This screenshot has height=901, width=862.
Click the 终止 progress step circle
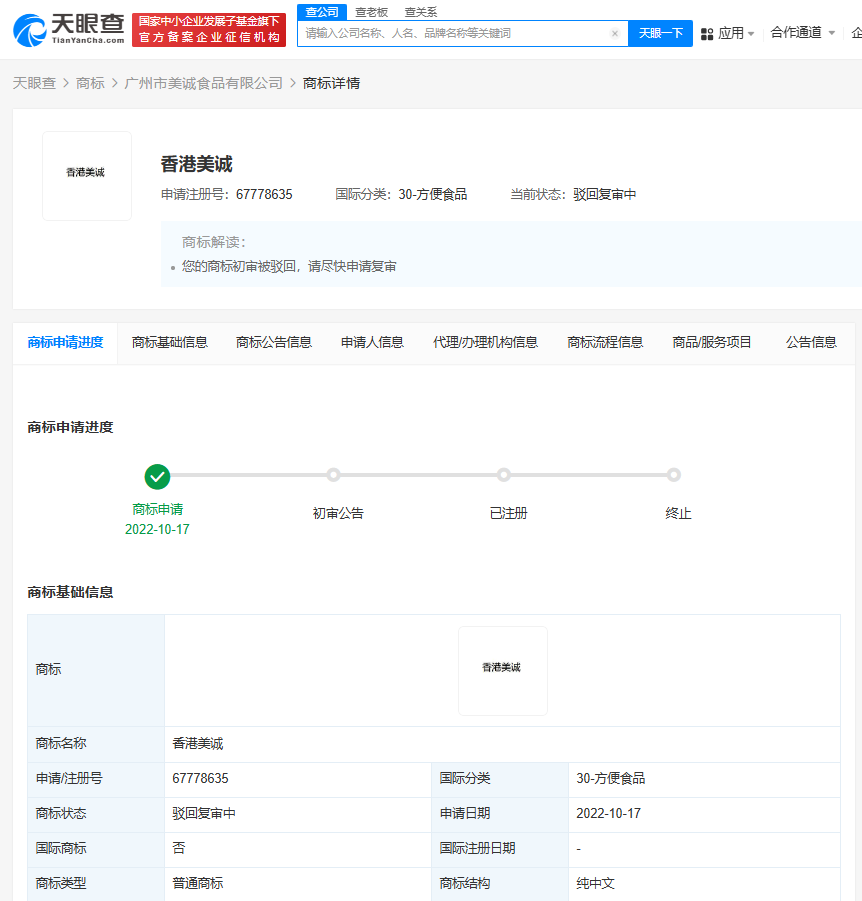[674, 475]
